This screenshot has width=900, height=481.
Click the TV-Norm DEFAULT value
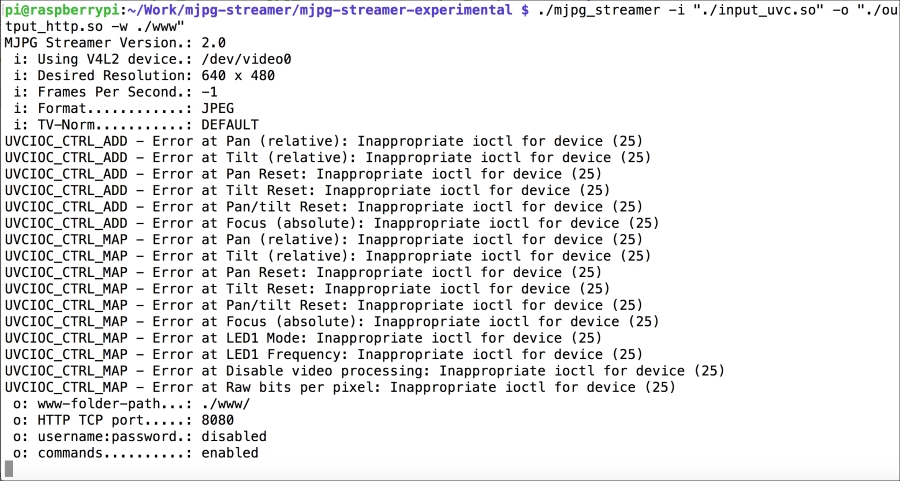pos(230,125)
